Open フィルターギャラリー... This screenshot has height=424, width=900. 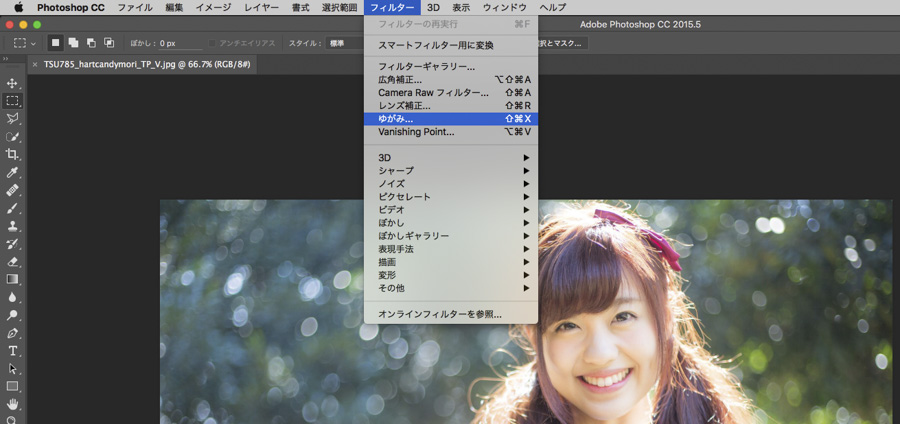click(451, 67)
